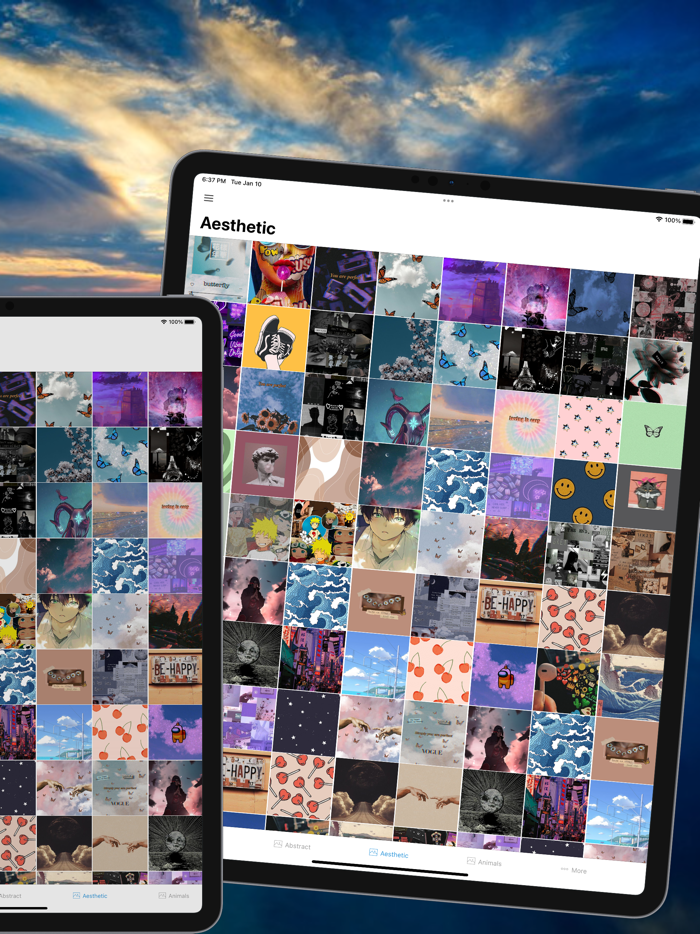The width and height of the screenshot is (700, 934).
Task: Choose the yellow smiley faces wallpaper
Action: click(584, 491)
